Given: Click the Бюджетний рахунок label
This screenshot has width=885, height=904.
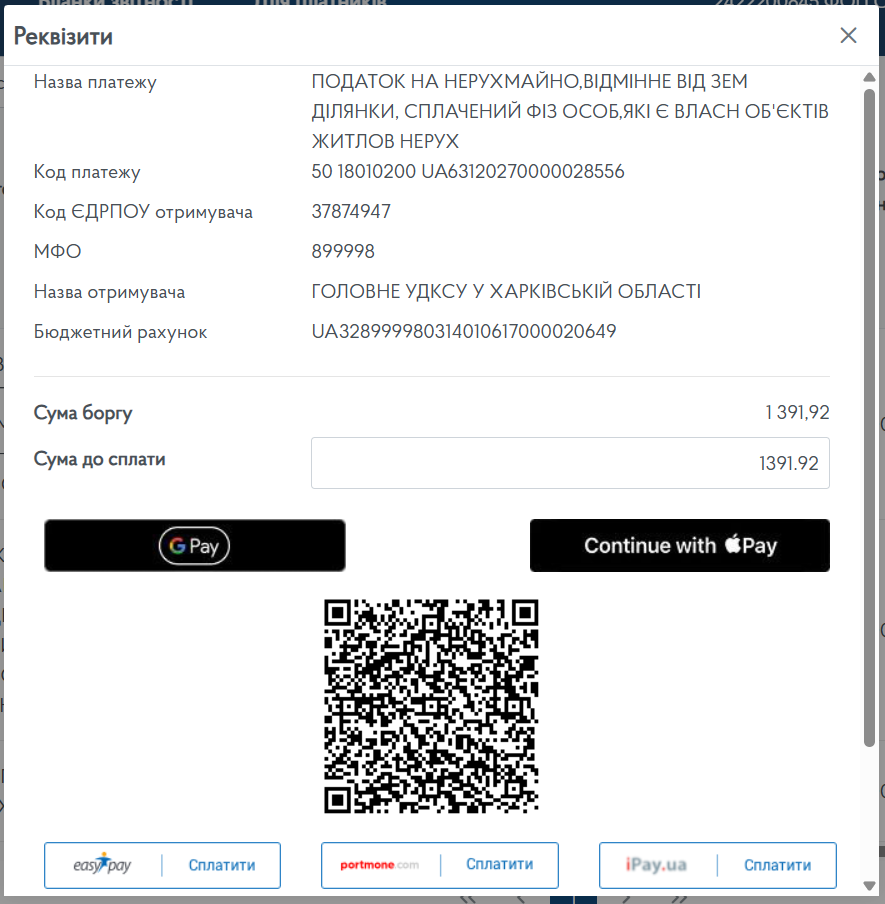Looking at the screenshot, I should pos(120,332).
